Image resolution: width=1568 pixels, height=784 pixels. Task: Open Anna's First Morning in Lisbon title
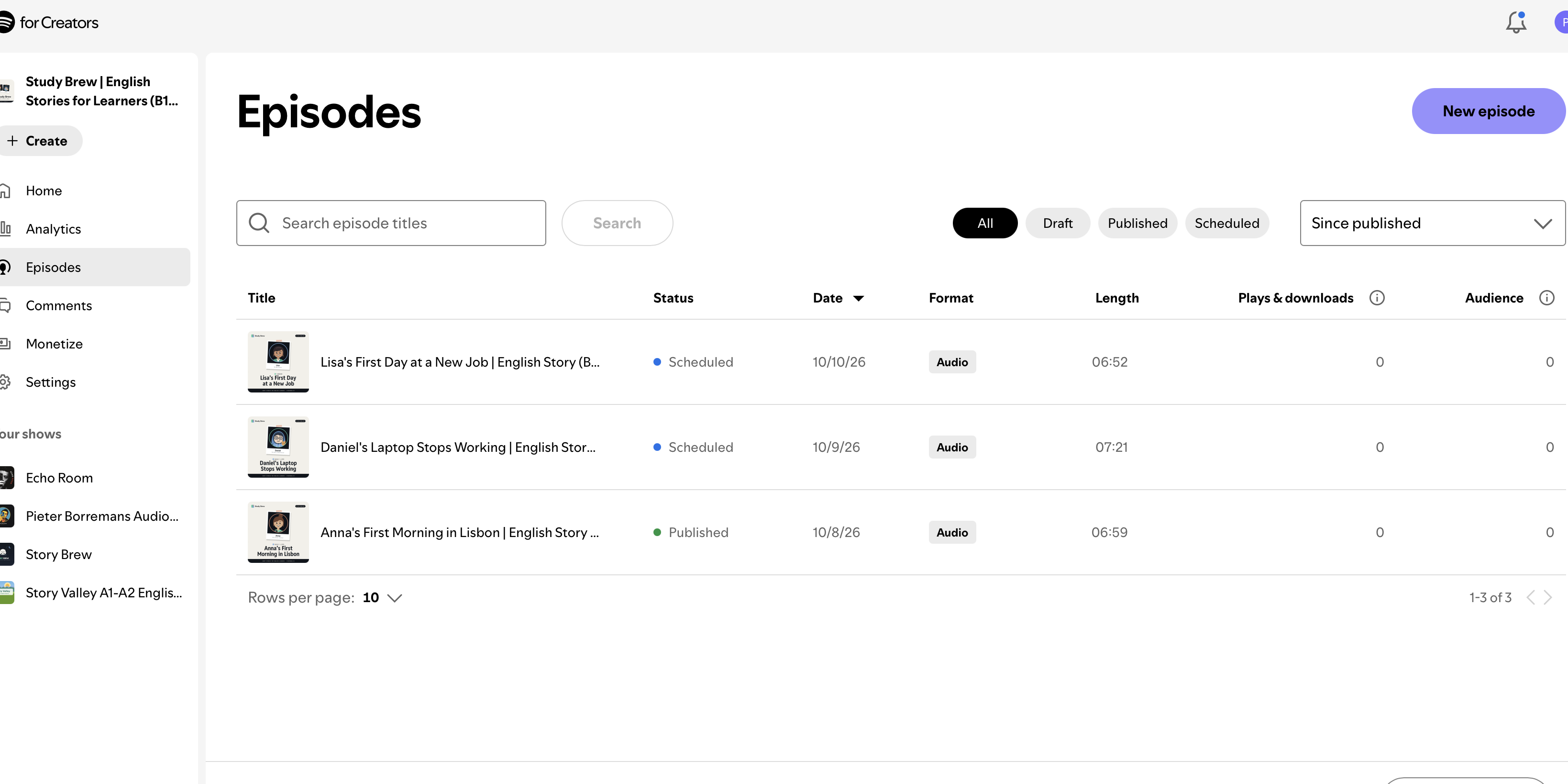click(x=460, y=532)
